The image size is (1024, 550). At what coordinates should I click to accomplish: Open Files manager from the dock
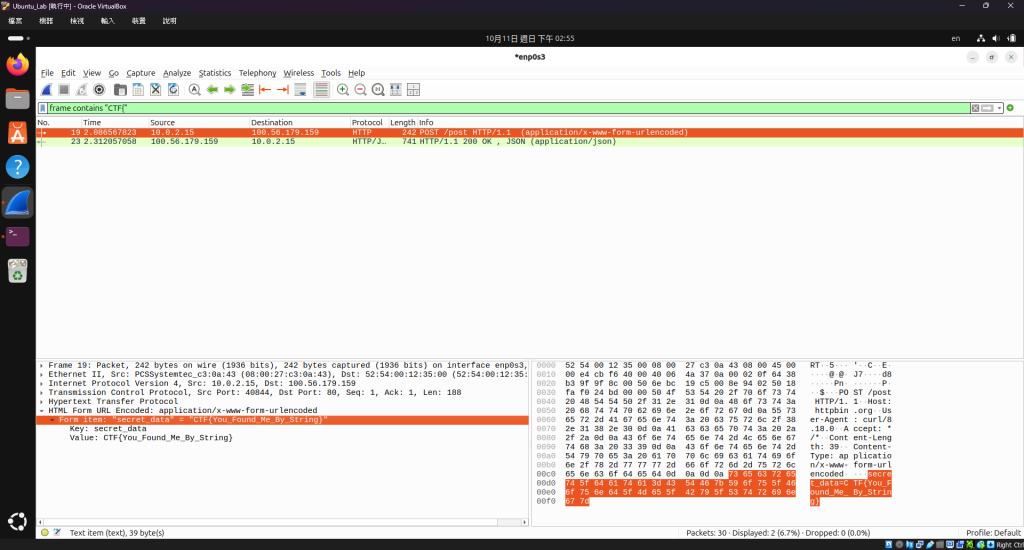18,99
